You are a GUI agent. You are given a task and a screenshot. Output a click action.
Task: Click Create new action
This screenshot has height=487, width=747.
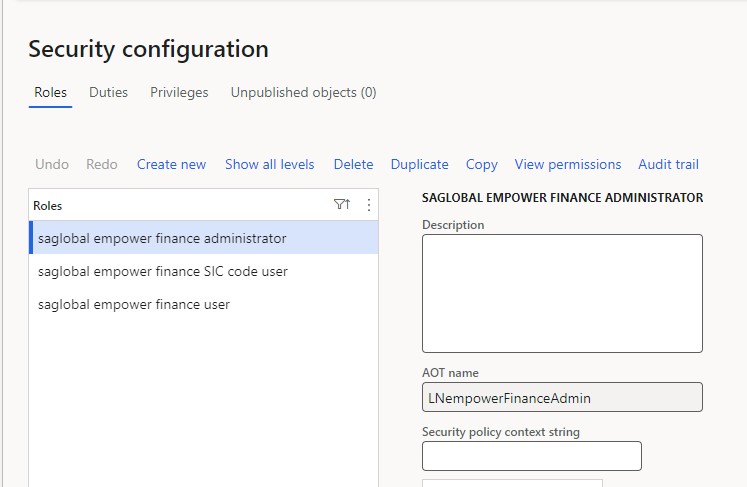click(172, 164)
